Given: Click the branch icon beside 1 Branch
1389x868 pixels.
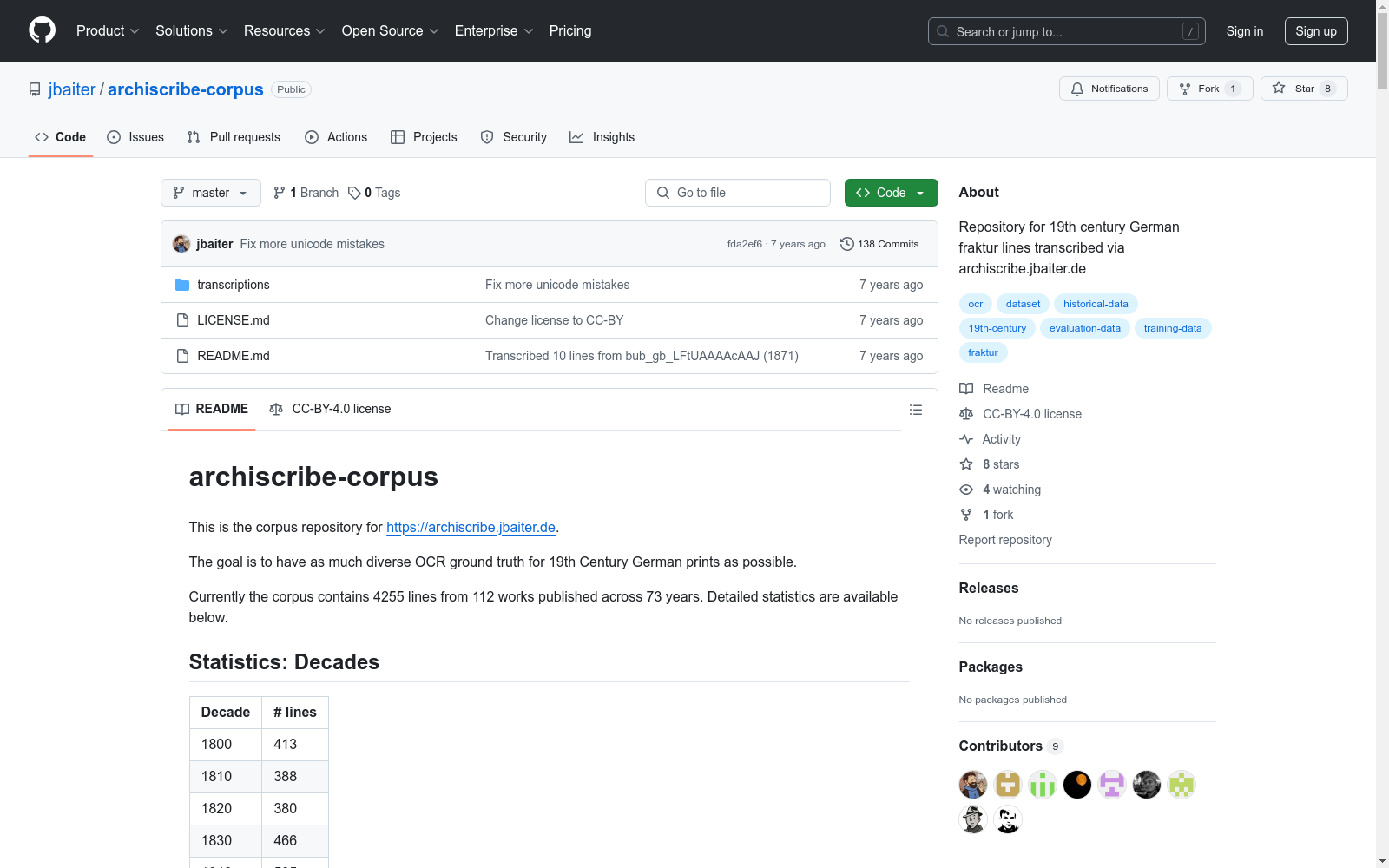Looking at the screenshot, I should pyautogui.click(x=280, y=193).
